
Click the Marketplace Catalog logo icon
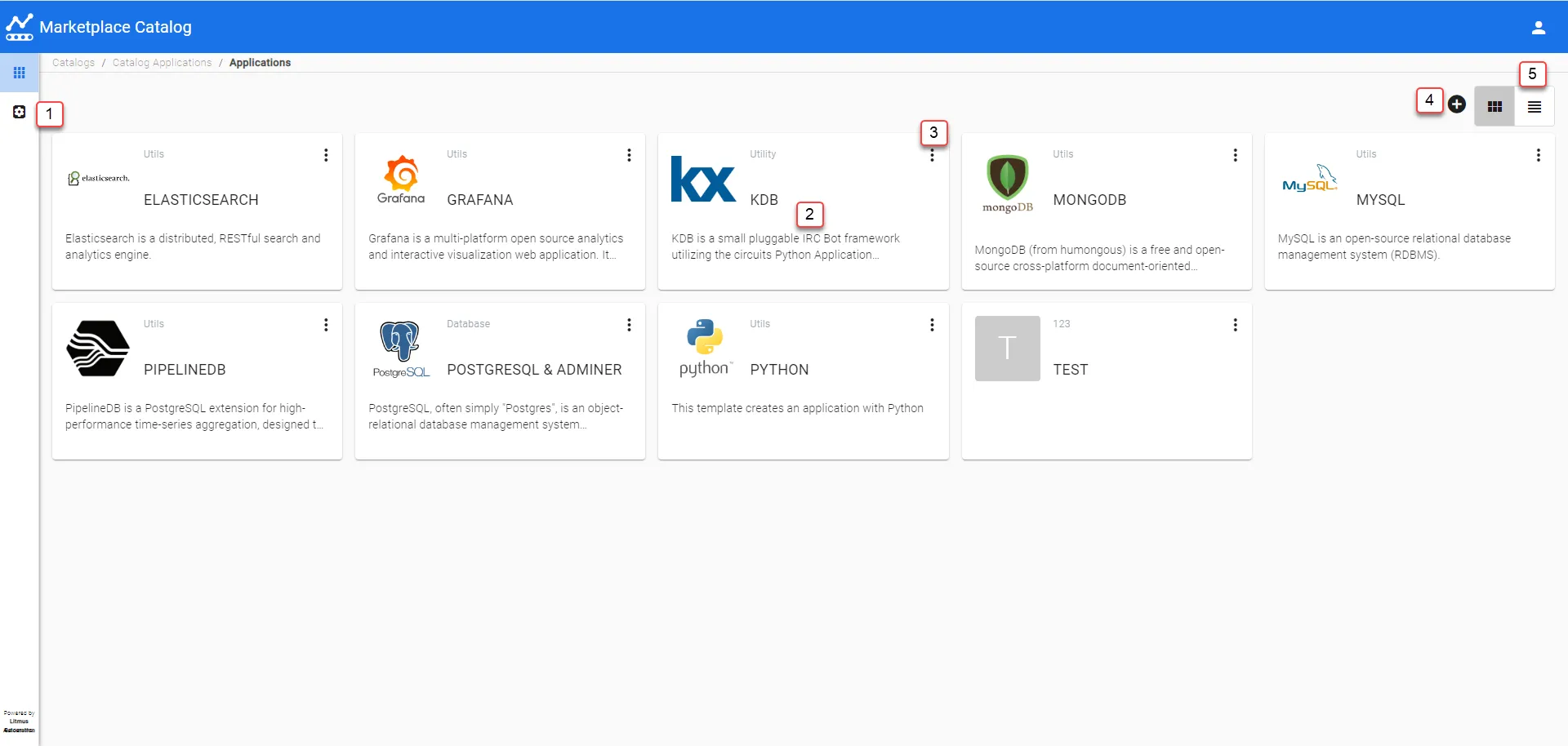tap(20, 27)
